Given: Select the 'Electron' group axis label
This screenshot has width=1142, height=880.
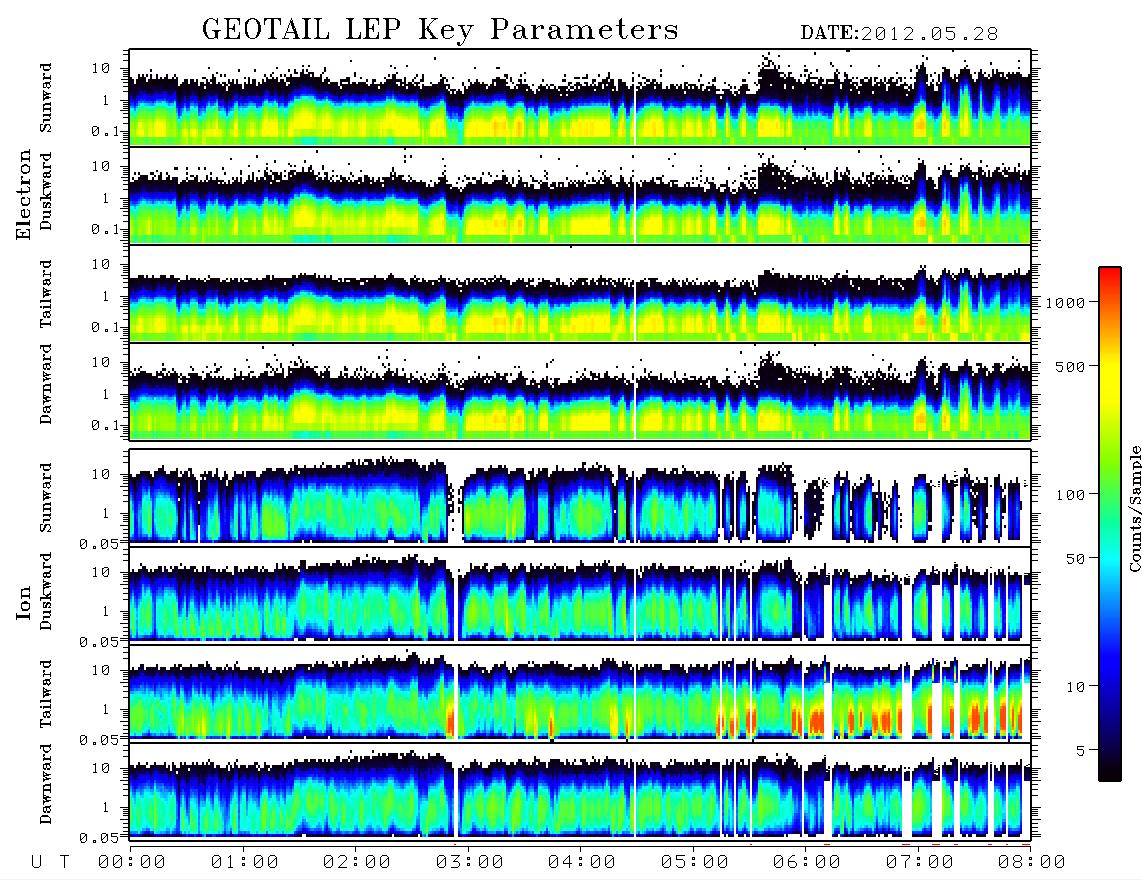Looking at the screenshot, I should coord(24,195).
